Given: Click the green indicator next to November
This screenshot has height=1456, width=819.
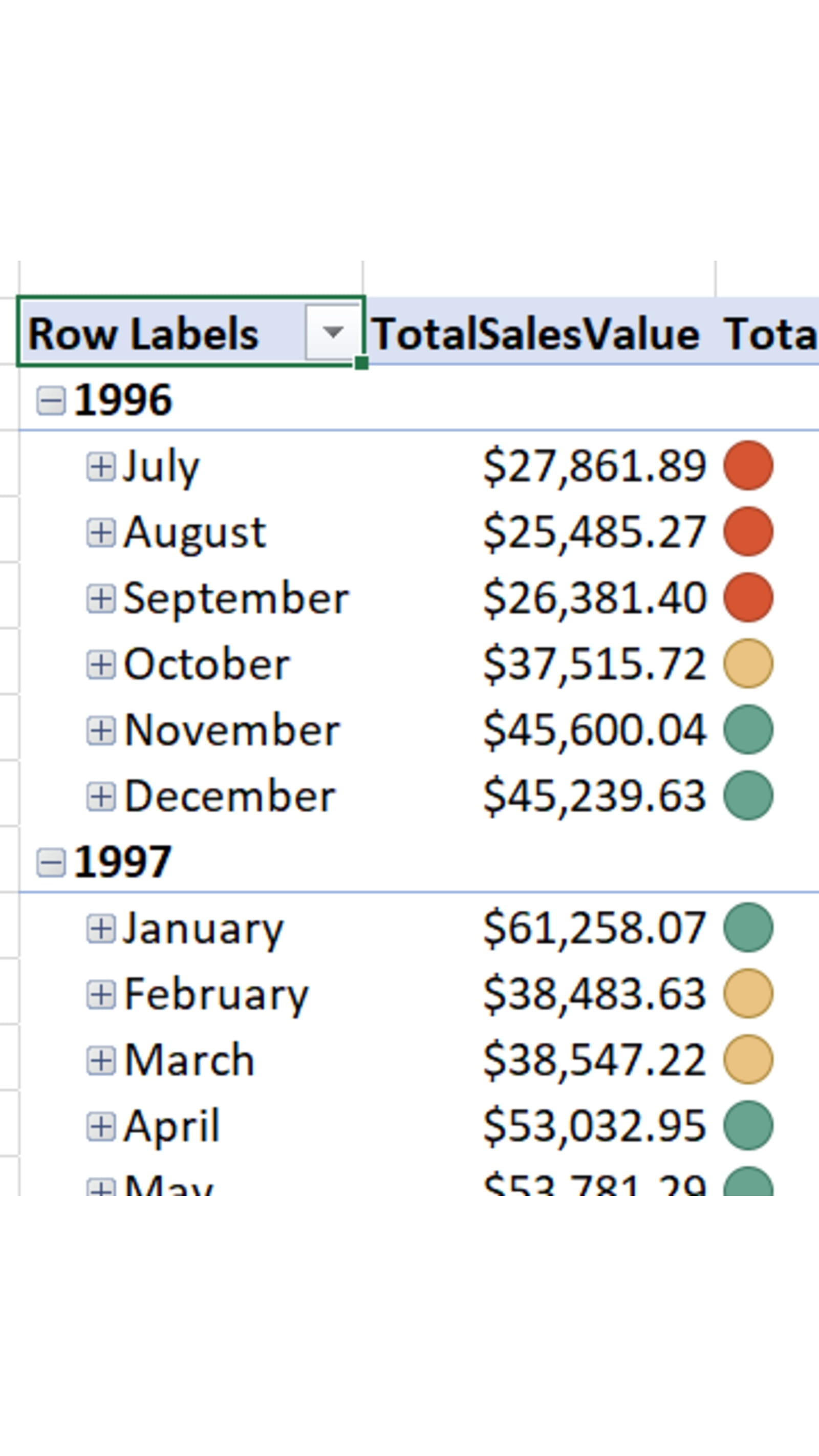Looking at the screenshot, I should [x=747, y=731].
